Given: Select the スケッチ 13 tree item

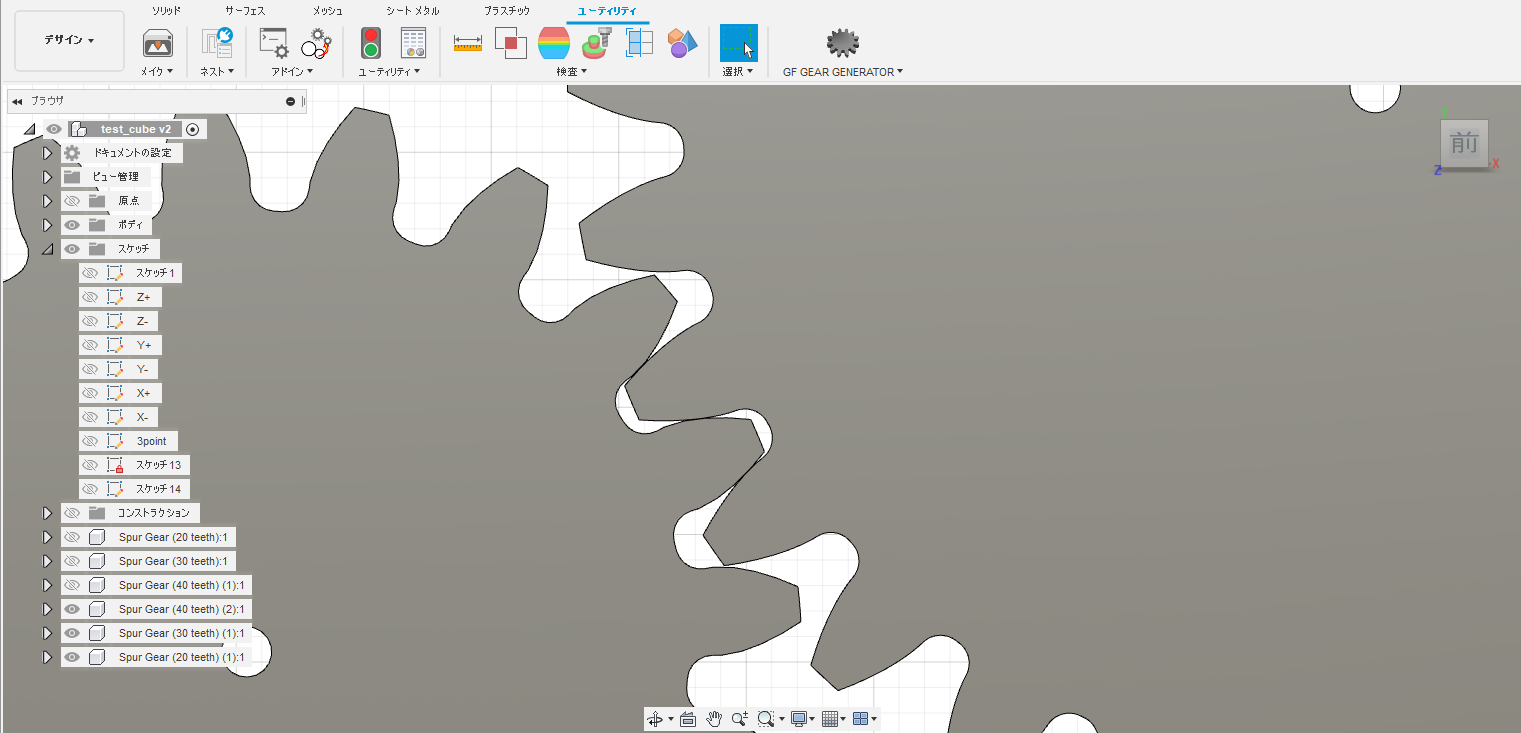Looking at the screenshot, I should tap(158, 465).
